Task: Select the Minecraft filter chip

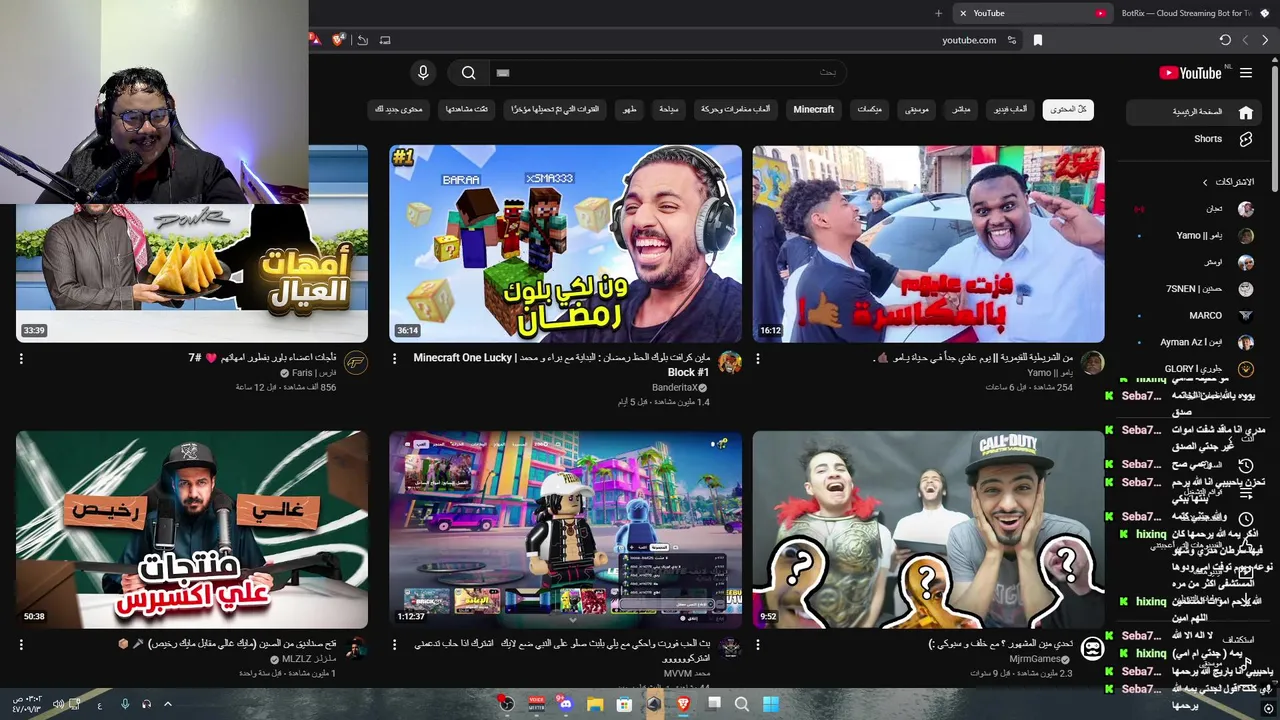Action: (813, 109)
